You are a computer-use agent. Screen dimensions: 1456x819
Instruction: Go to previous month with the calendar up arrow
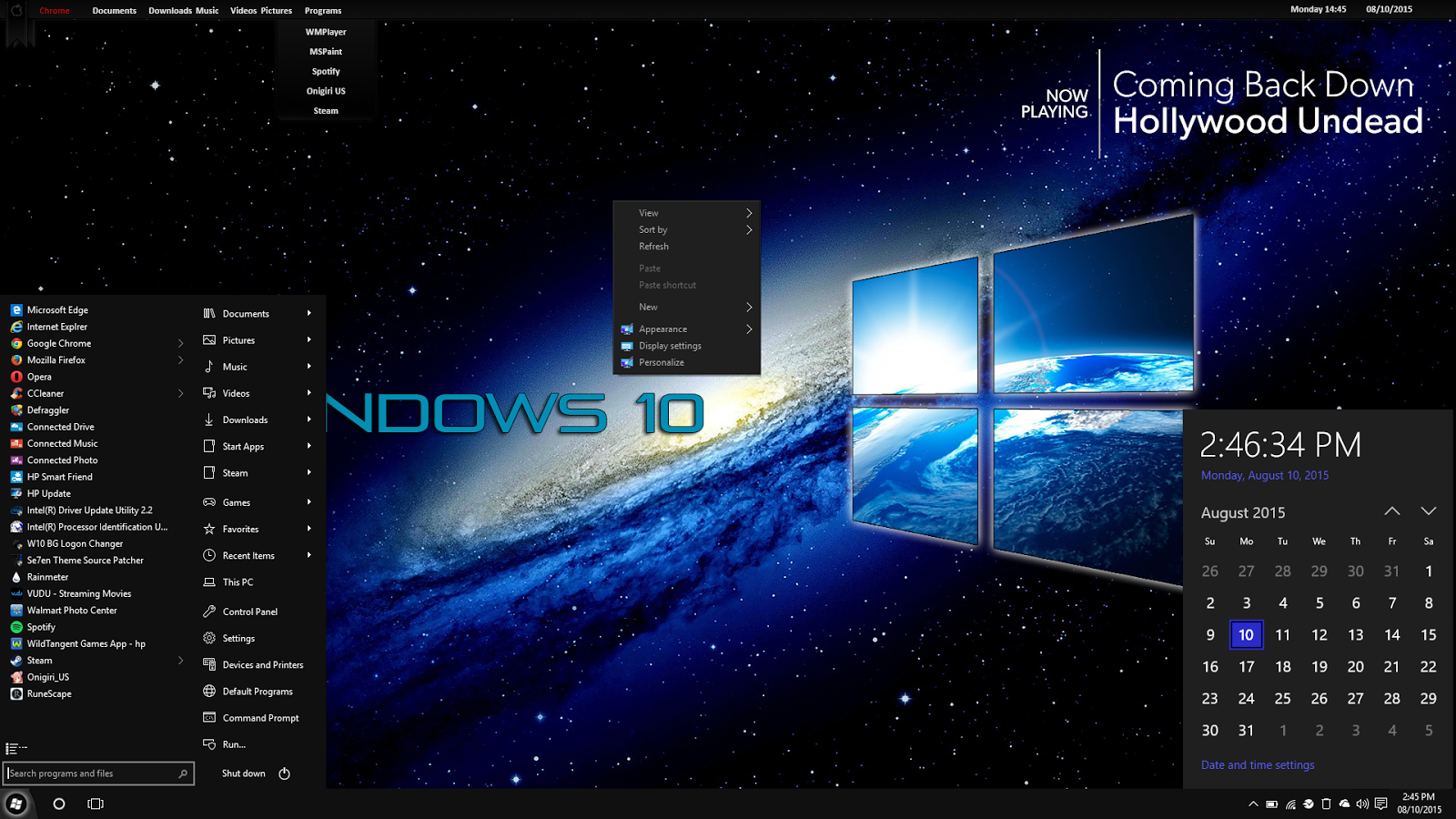[x=1392, y=511]
